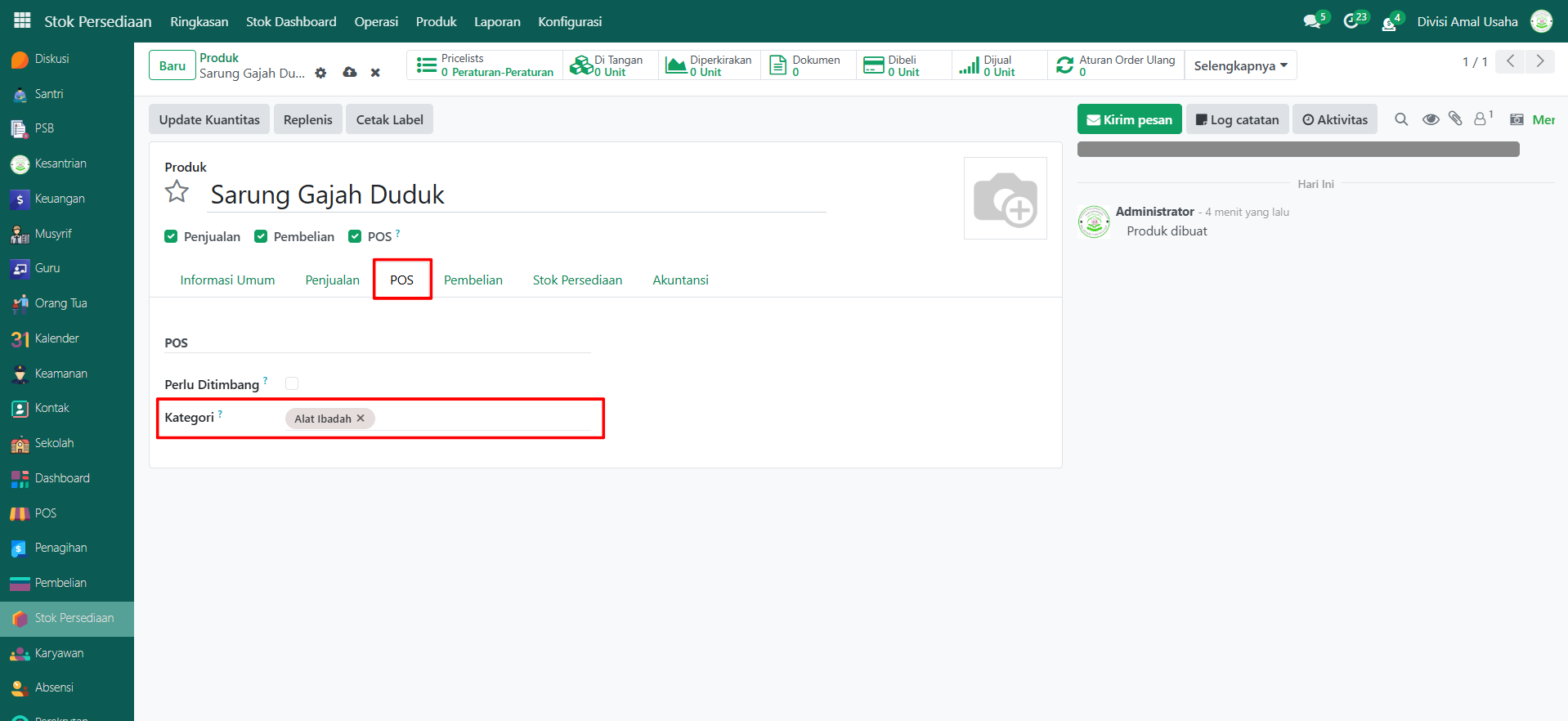Open the followers person icon
Viewport: 1568px width, 721px height.
pos(1481,119)
